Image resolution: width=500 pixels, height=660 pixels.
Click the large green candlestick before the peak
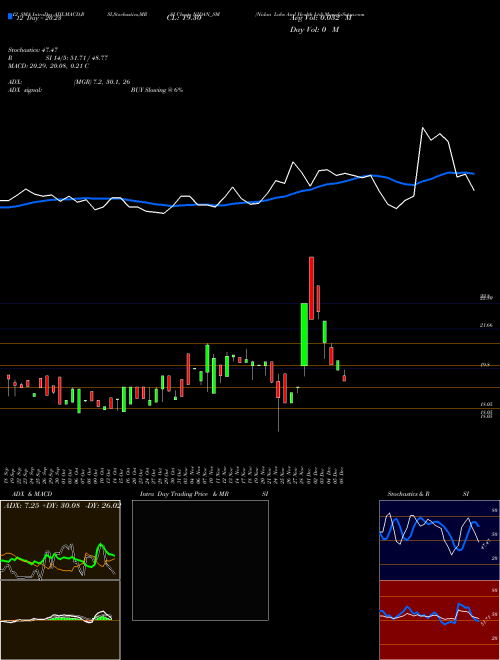click(304, 334)
